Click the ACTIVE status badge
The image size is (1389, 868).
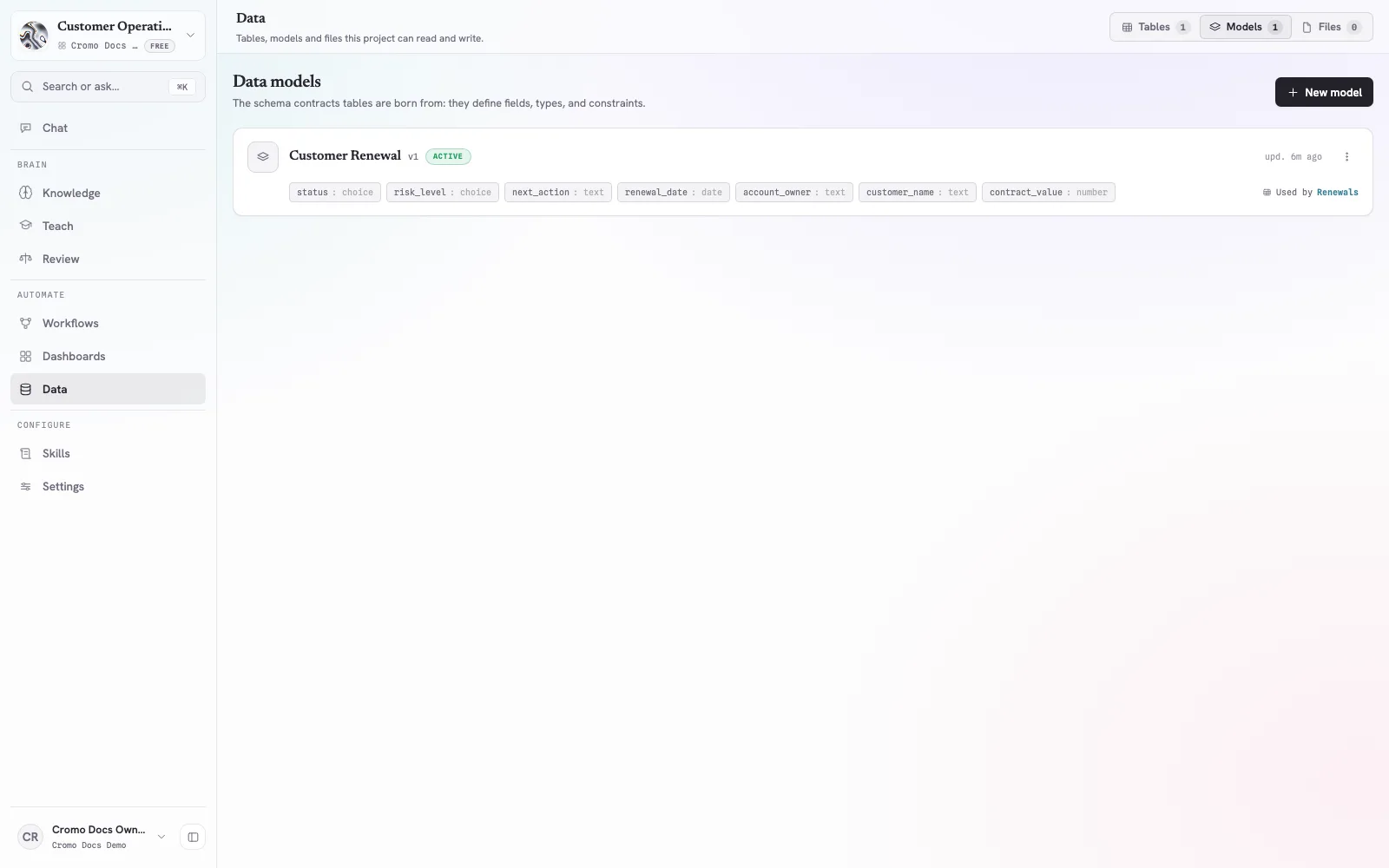coord(448,156)
